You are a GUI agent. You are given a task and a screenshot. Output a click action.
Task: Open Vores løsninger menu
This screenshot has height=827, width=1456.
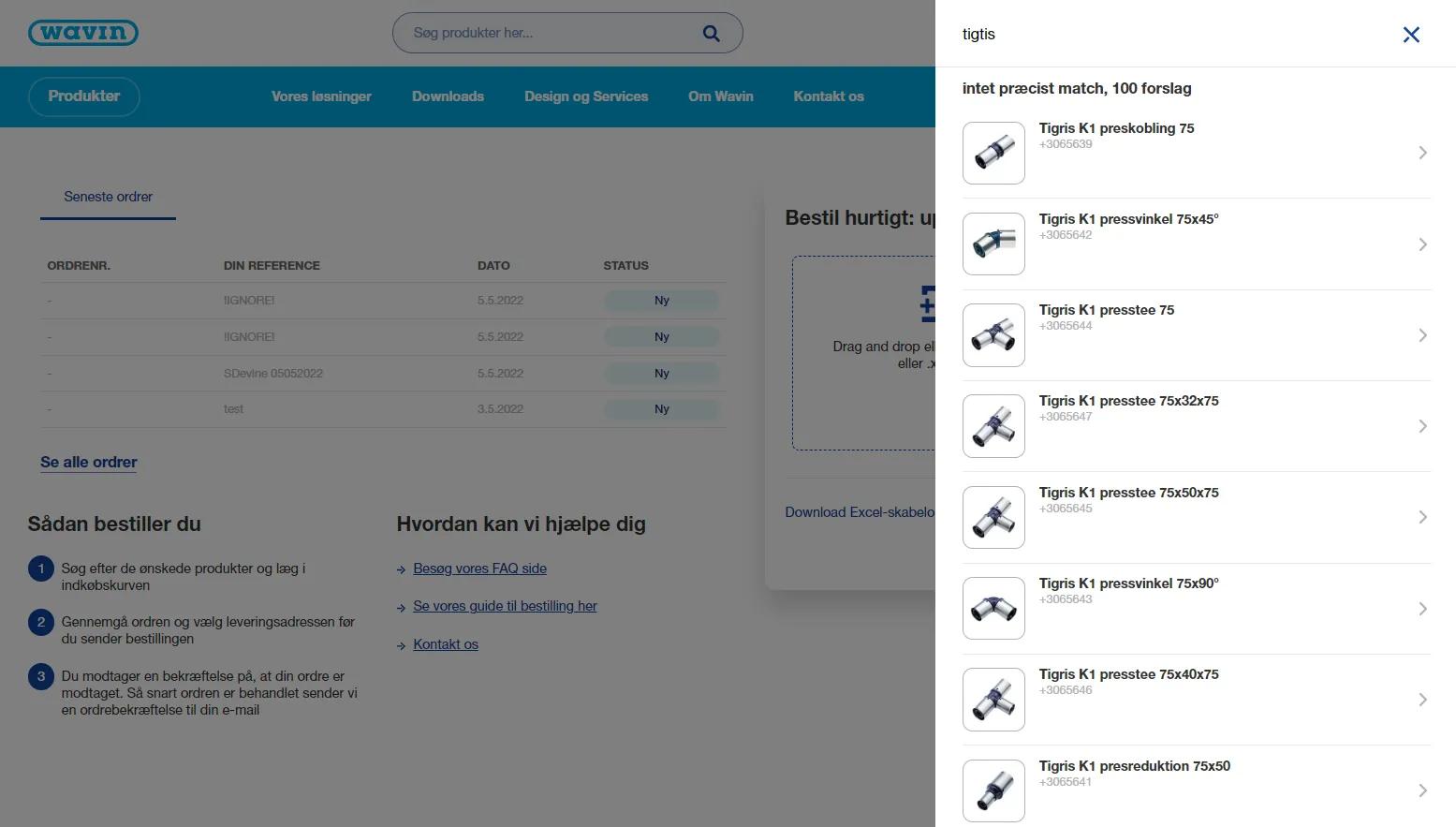click(x=321, y=96)
